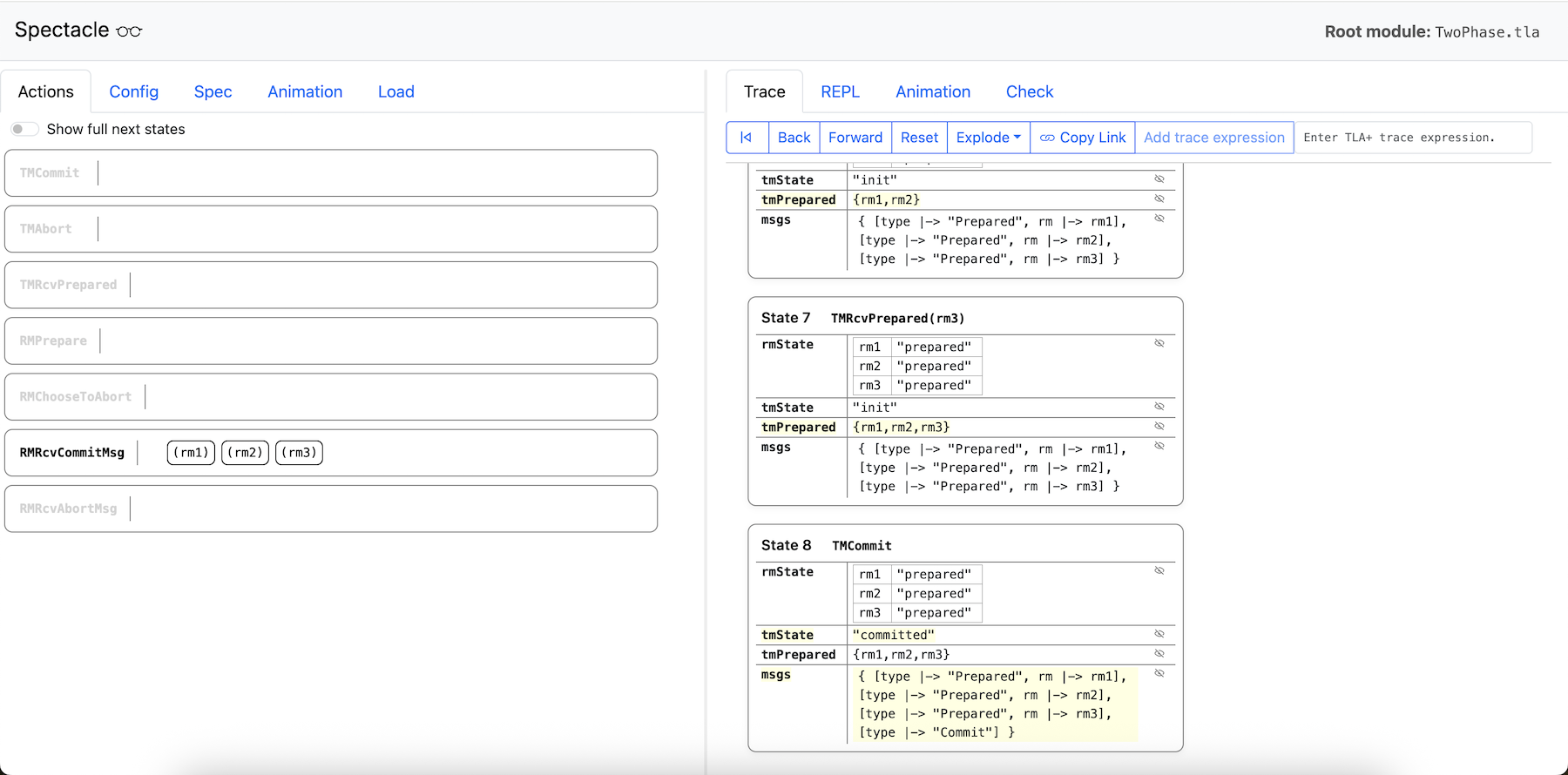Open the Config tab
The height and width of the screenshot is (775, 1568).
[133, 91]
